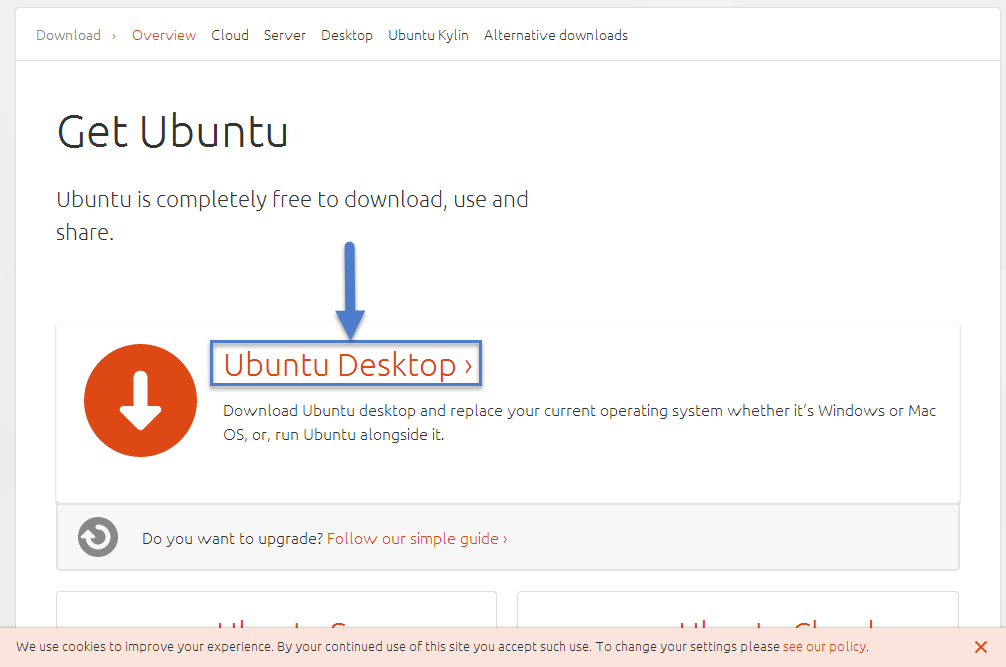Click the 'Download Ubuntu desktop and replace' description
This screenshot has width=1006, height=667.
coord(579,423)
